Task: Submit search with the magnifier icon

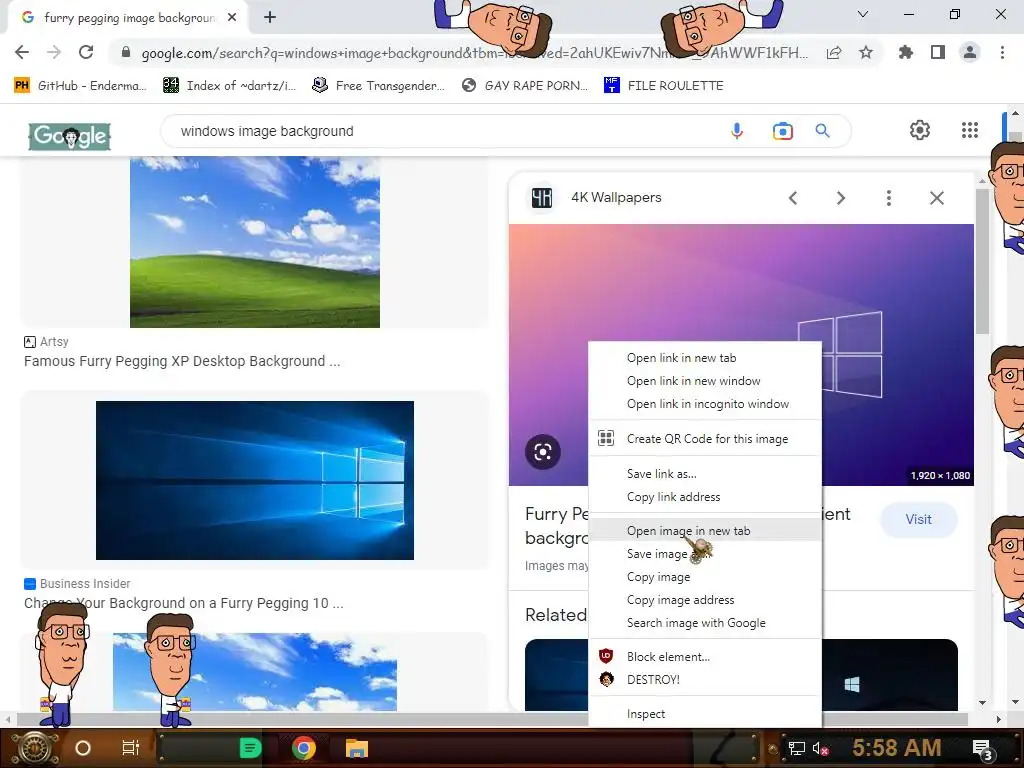Action: (x=822, y=131)
